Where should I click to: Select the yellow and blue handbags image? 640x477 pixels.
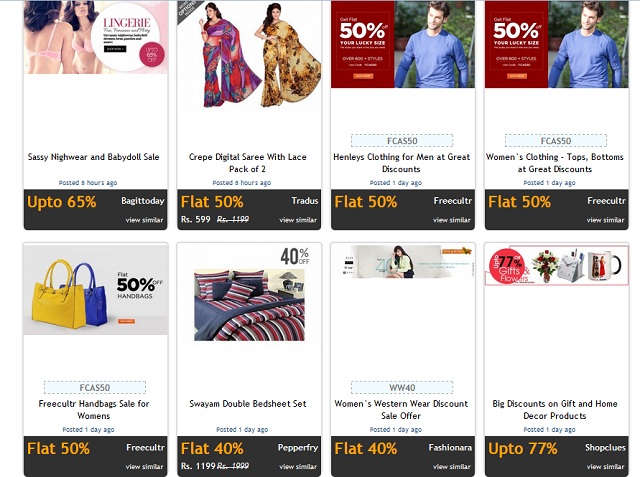point(96,290)
